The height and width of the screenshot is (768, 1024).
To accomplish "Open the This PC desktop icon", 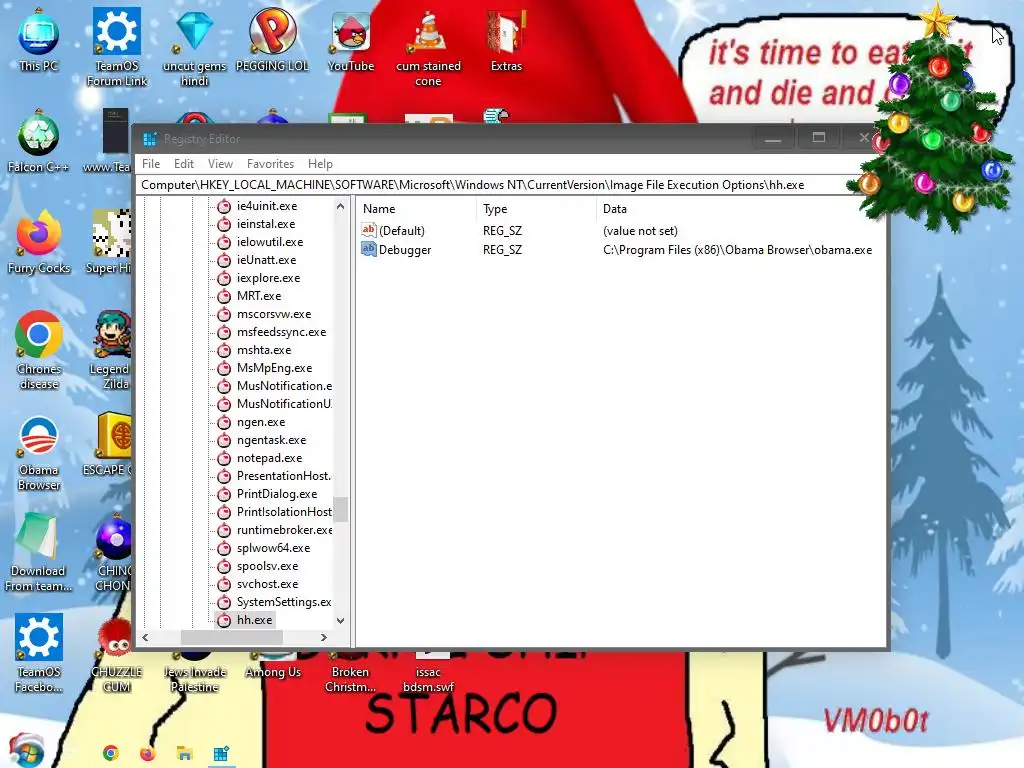I will pos(39,39).
